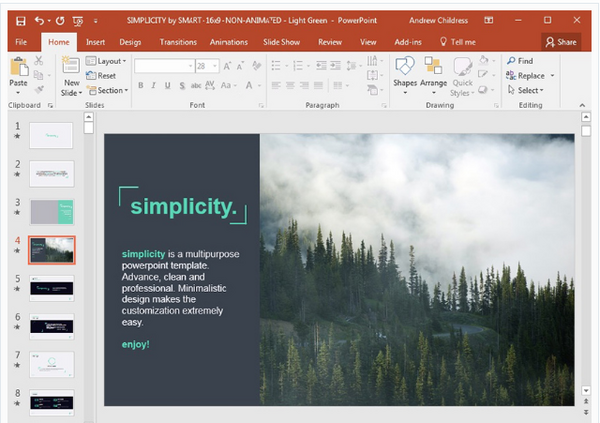Click the Copy icon
Viewport: 600px width, 423px height.
pyautogui.click(x=38, y=75)
